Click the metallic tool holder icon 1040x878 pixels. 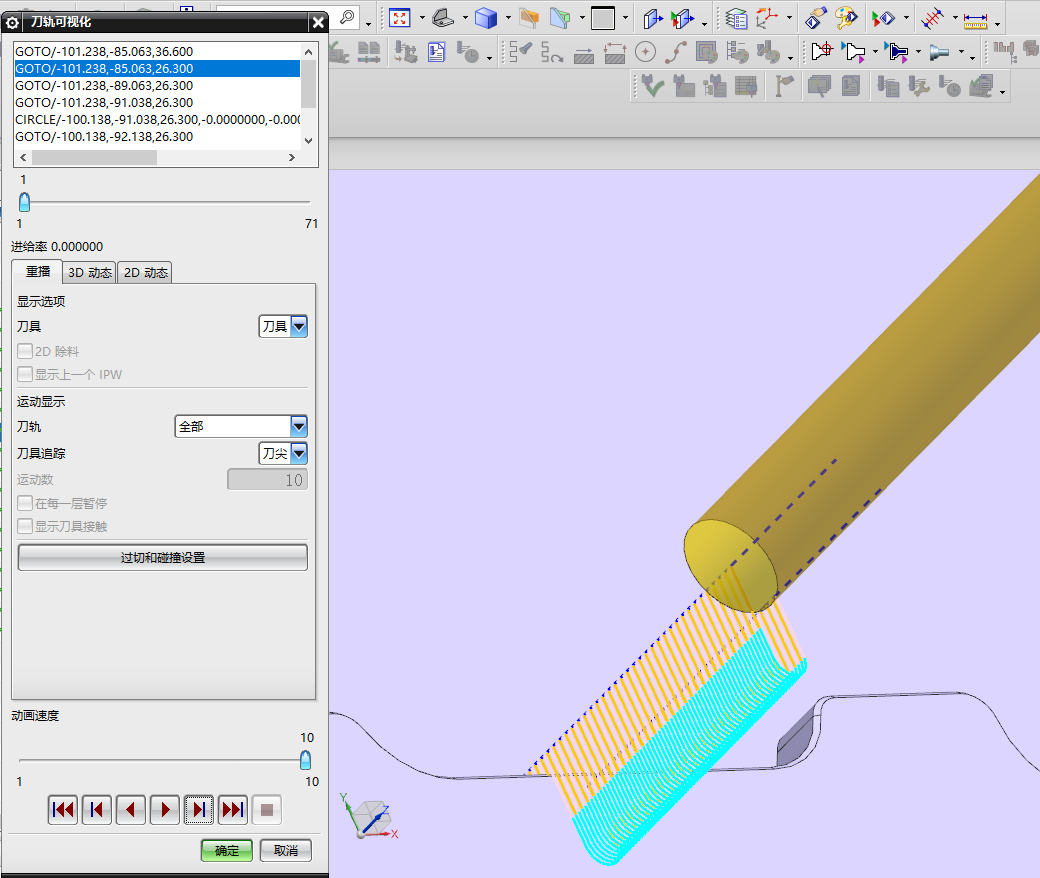coord(939,52)
